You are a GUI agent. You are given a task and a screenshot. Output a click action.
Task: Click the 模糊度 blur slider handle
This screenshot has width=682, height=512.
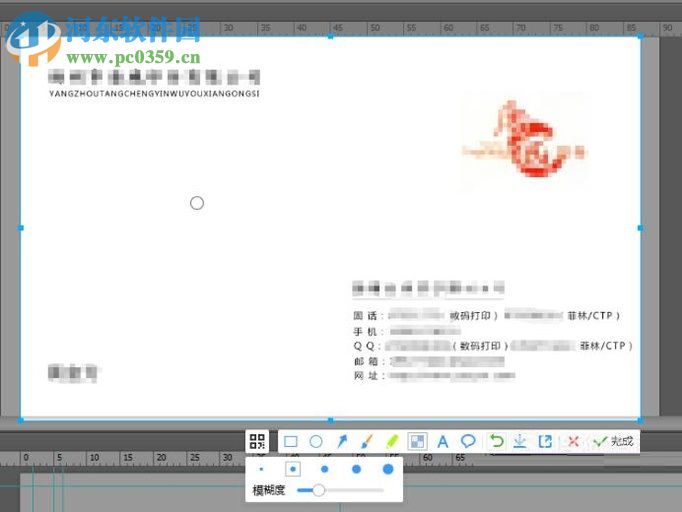[x=318, y=490]
